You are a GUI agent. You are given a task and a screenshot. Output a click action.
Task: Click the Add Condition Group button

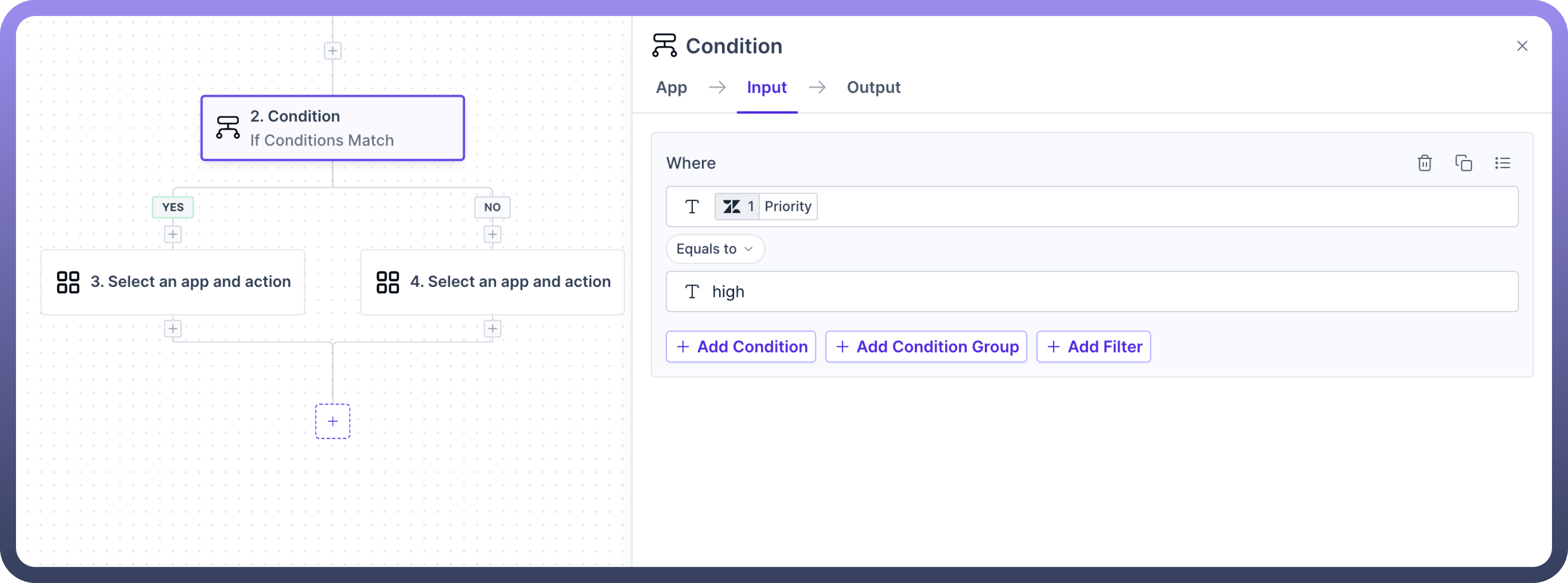(926, 347)
